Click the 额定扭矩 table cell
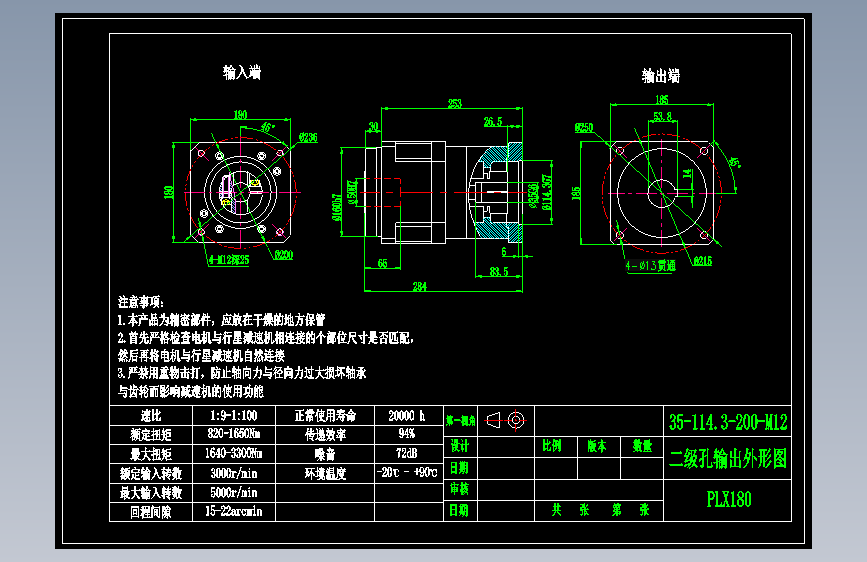The image size is (867, 562). (151, 435)
